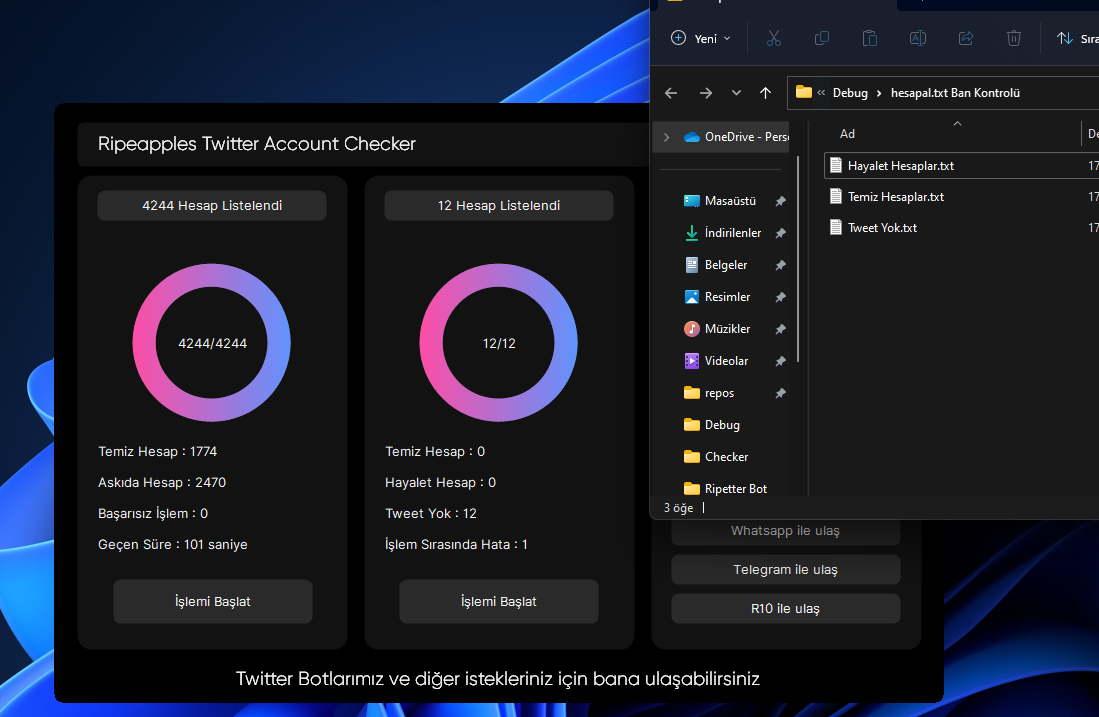1099x717 pixels.
Task: Expand the OneDrive tree node
Action: pyautogui.click(x=667, y=137)
